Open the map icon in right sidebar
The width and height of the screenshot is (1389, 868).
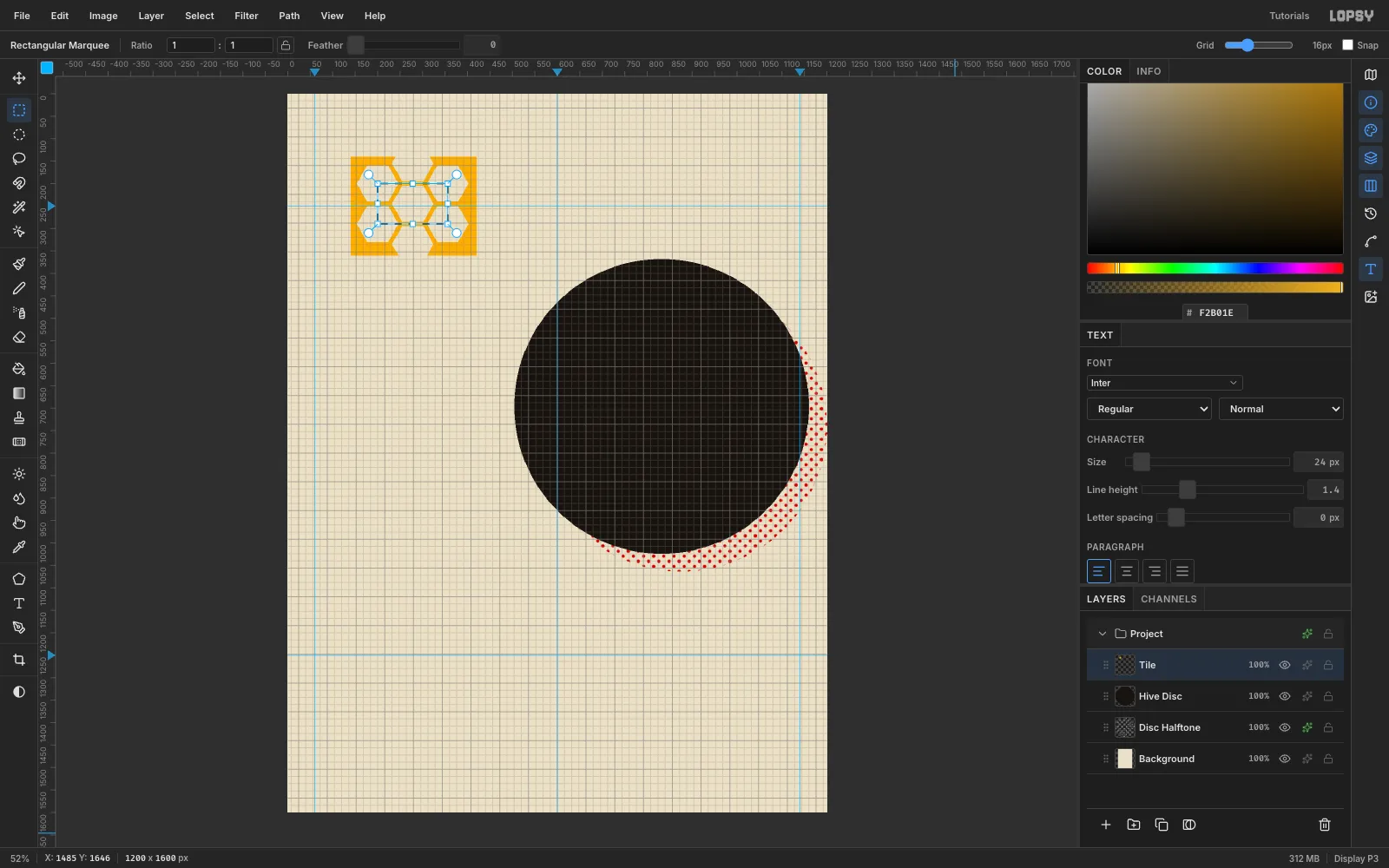tap(1371, 75)
